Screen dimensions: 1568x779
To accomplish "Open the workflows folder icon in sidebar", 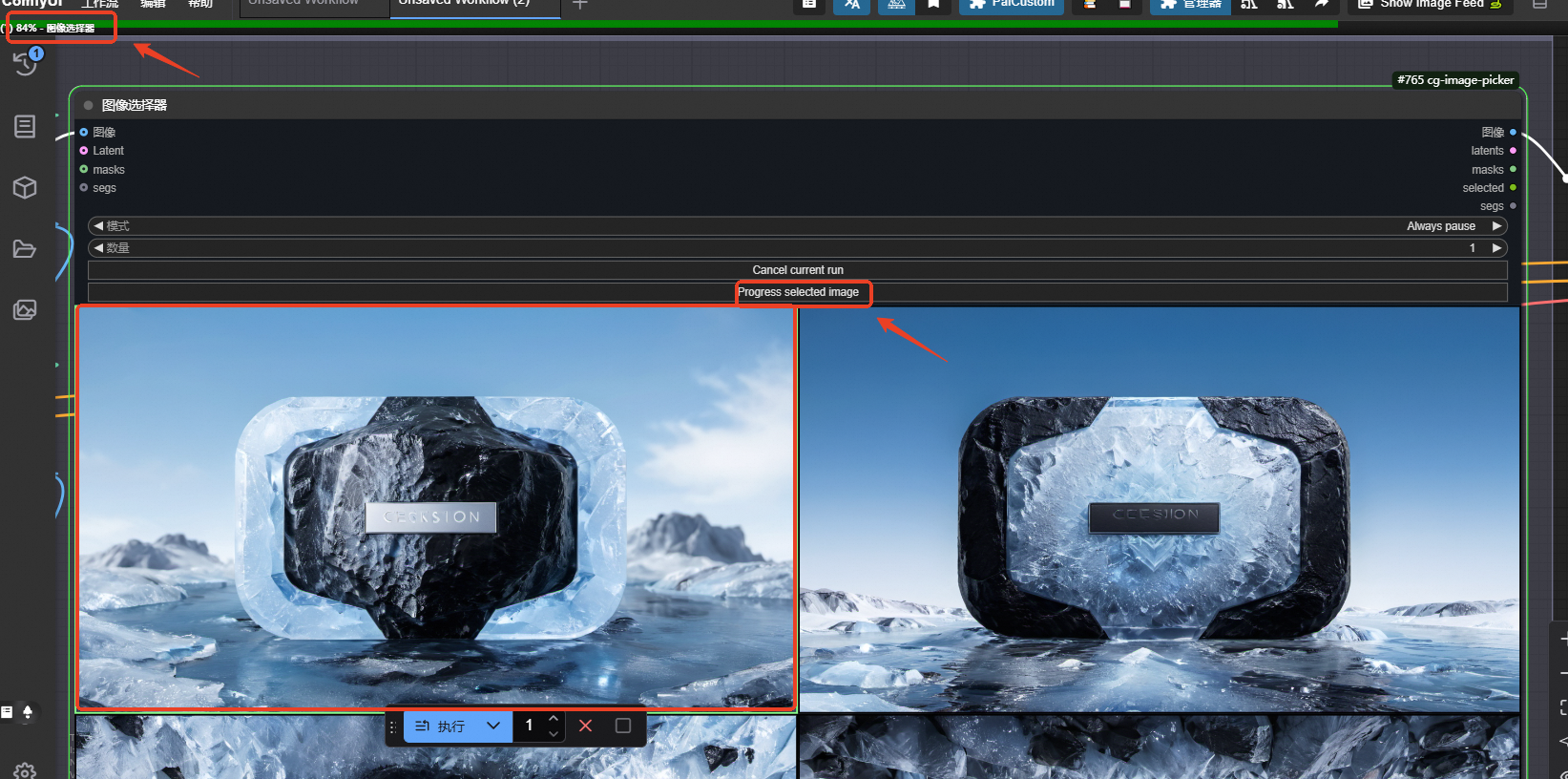I will click(x=25, y=249).
